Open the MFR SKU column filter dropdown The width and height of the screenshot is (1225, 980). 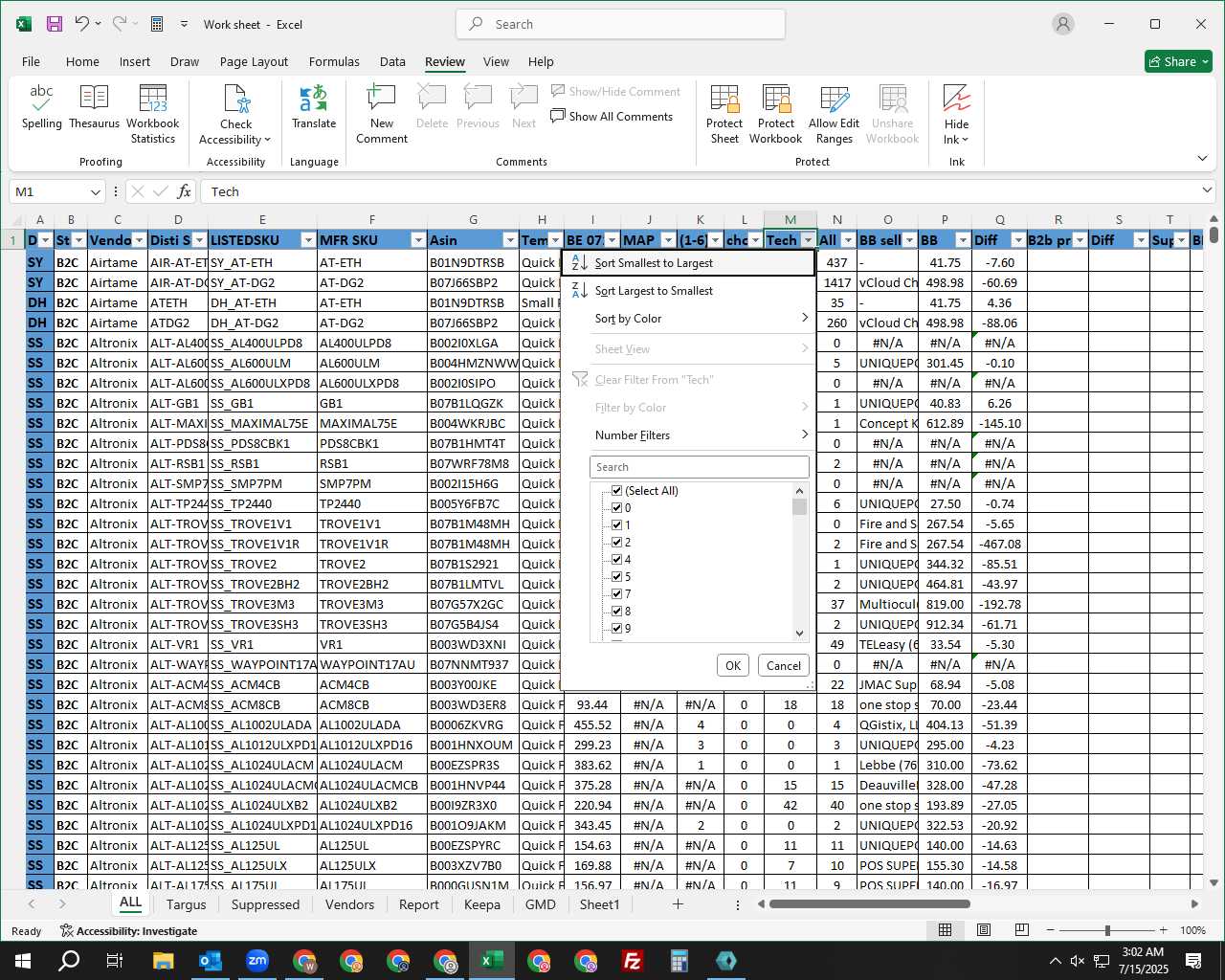click(418, 240)
